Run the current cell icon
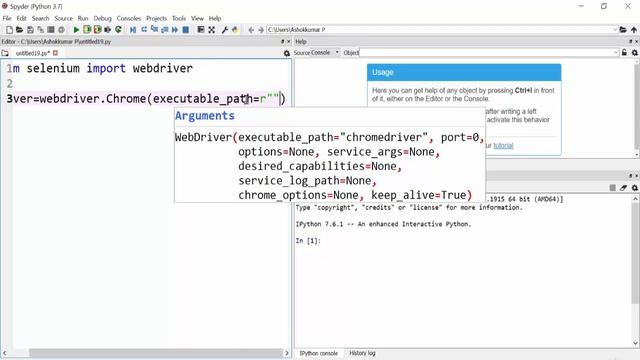640x360 pixels. click(87, 30)
